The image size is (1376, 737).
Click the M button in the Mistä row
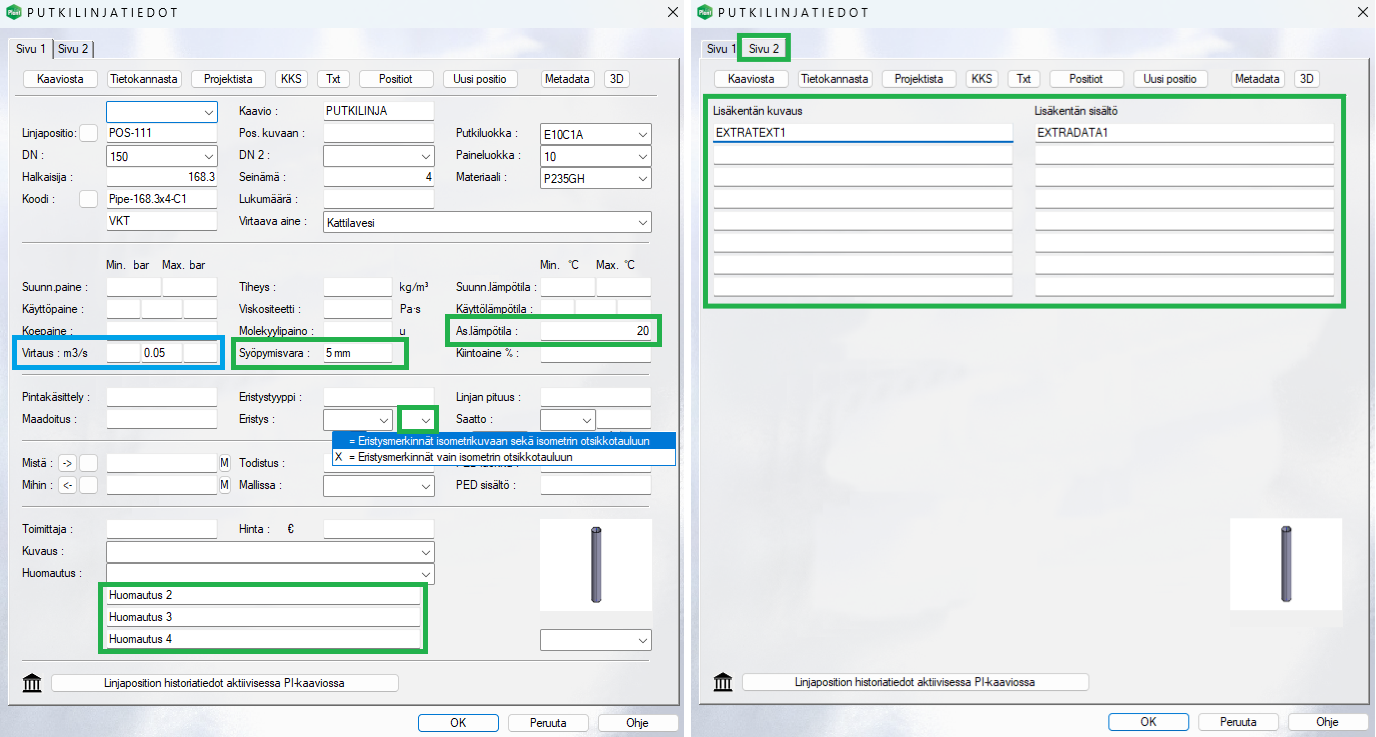coord(225,463)
